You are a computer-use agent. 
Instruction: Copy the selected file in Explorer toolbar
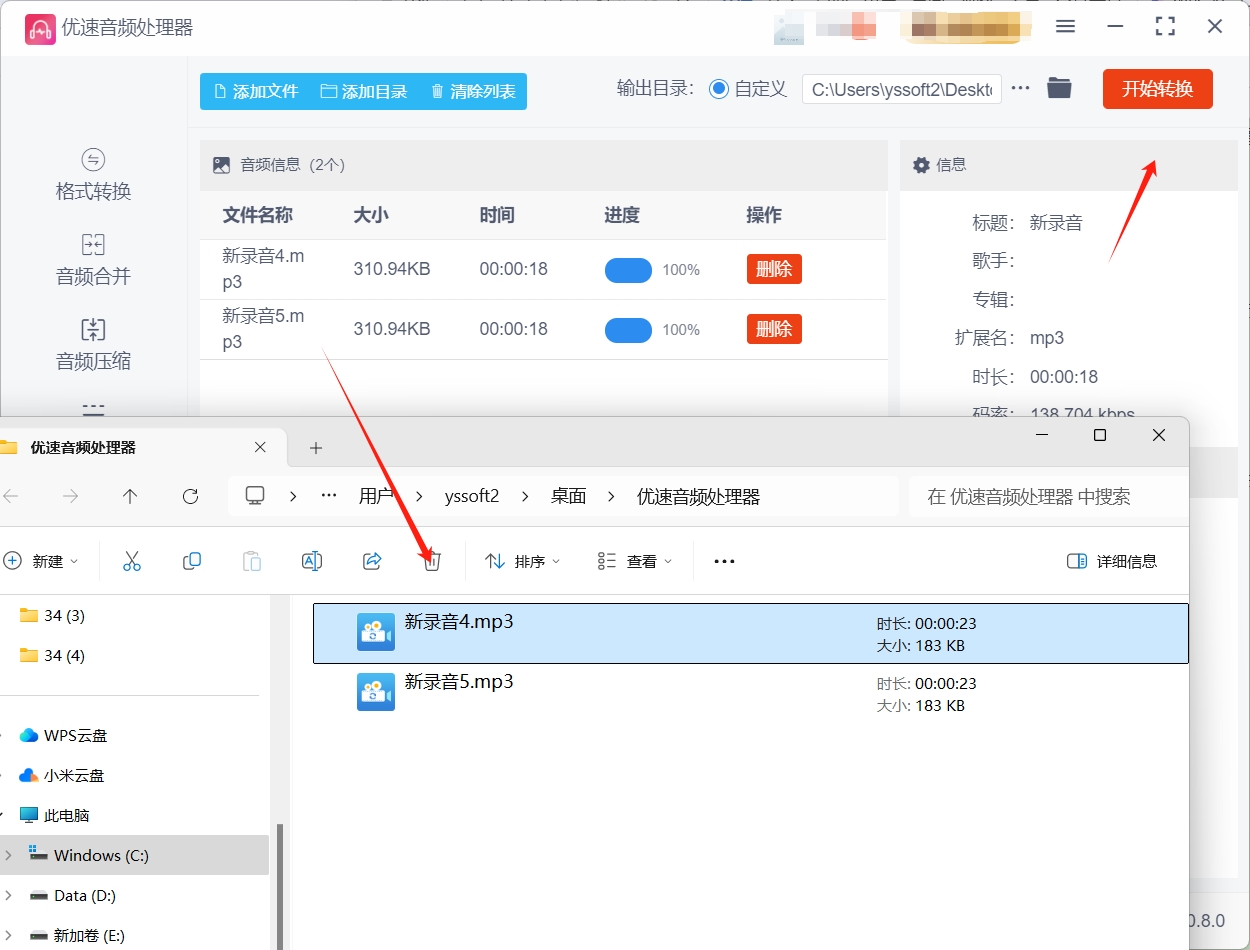click(x=192, y=561)
